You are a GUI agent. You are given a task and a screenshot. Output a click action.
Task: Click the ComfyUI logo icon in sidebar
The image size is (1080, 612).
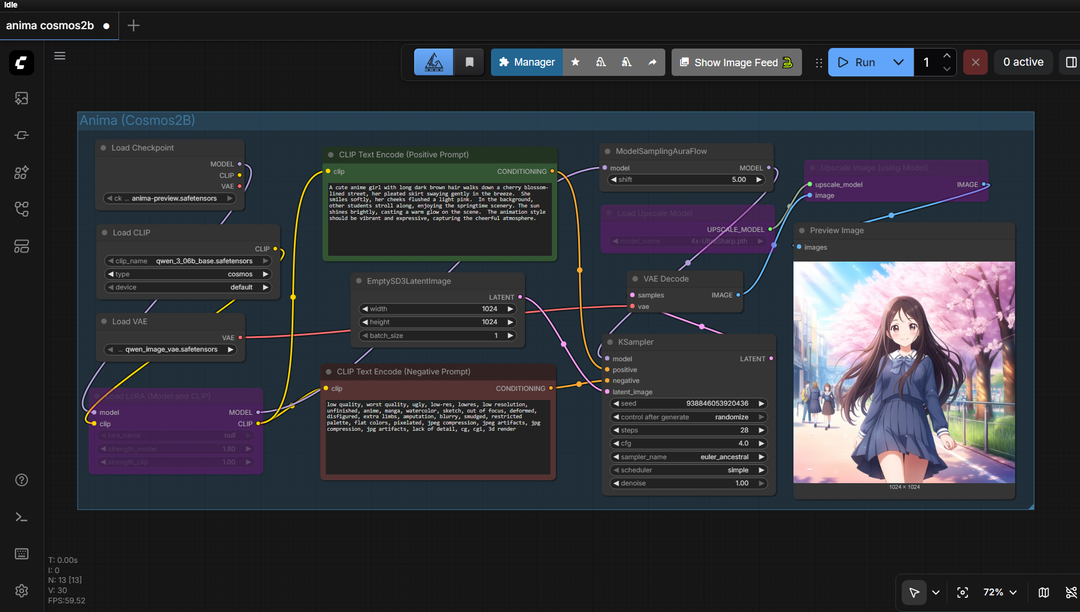tap(21, 63)
